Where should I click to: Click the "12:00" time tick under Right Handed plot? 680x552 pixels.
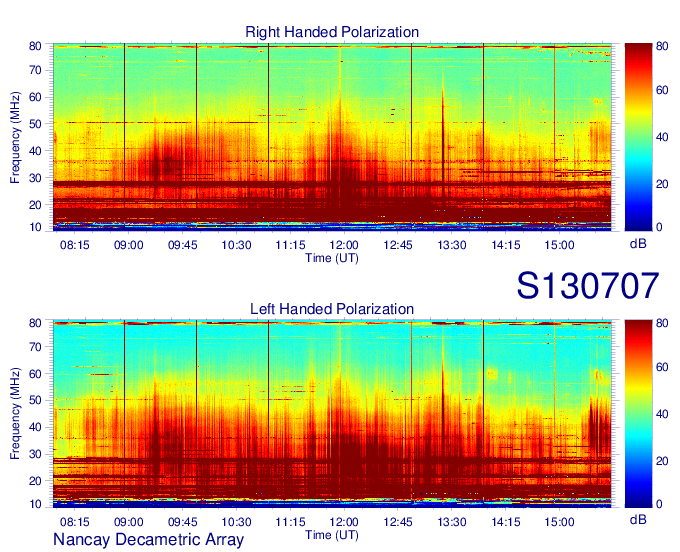(x=344, y=245)
